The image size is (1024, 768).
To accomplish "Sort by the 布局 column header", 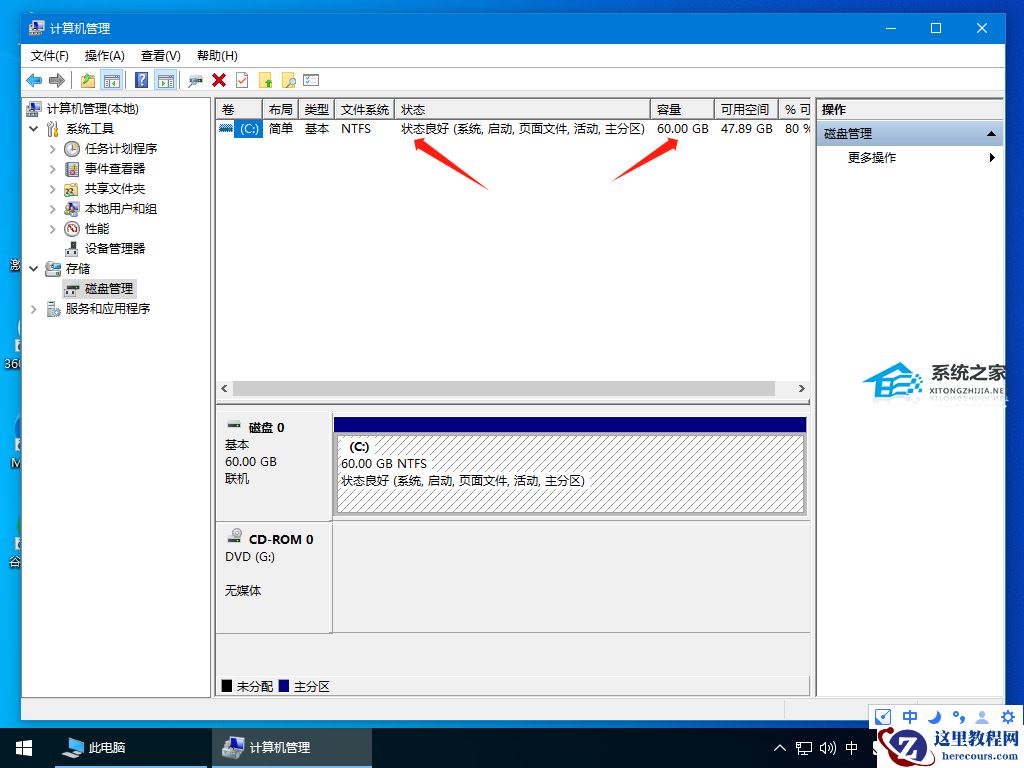I will tap(280, 109).
